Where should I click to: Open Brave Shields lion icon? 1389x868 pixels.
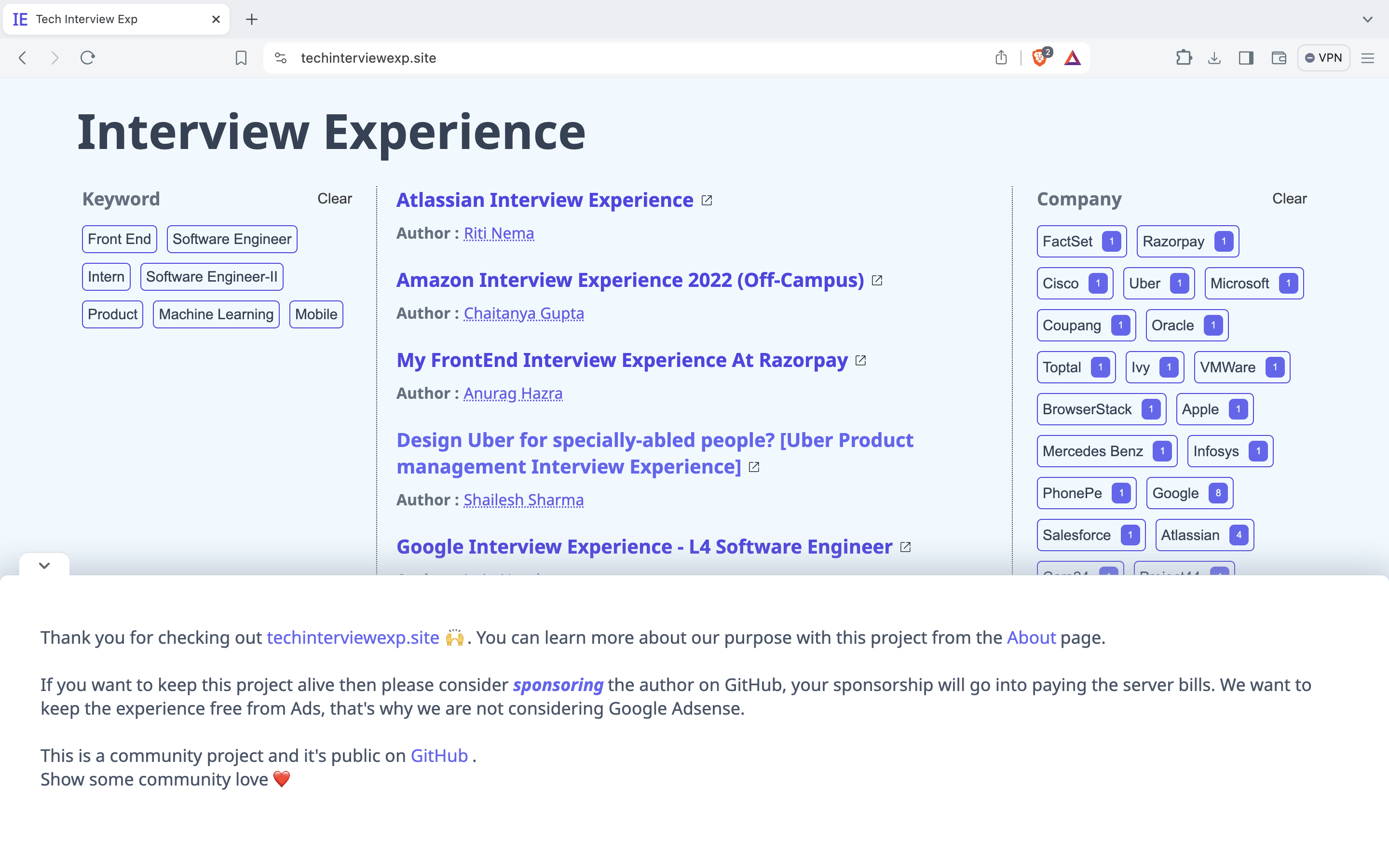coord(1039,58)
